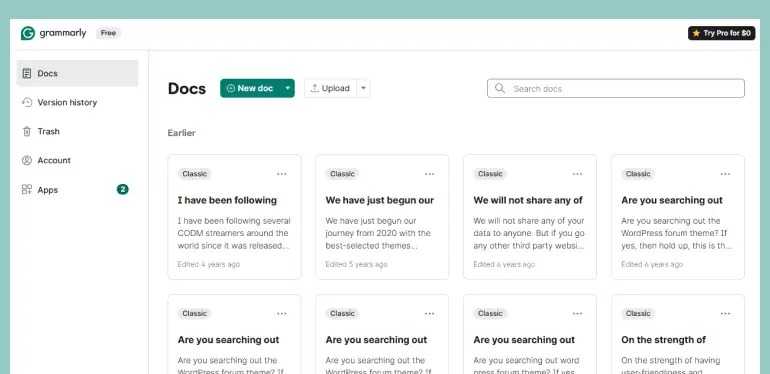Open more options for 'We will not share any of' card
Viewport: 770px width, 374px height.
coord(578,174)
